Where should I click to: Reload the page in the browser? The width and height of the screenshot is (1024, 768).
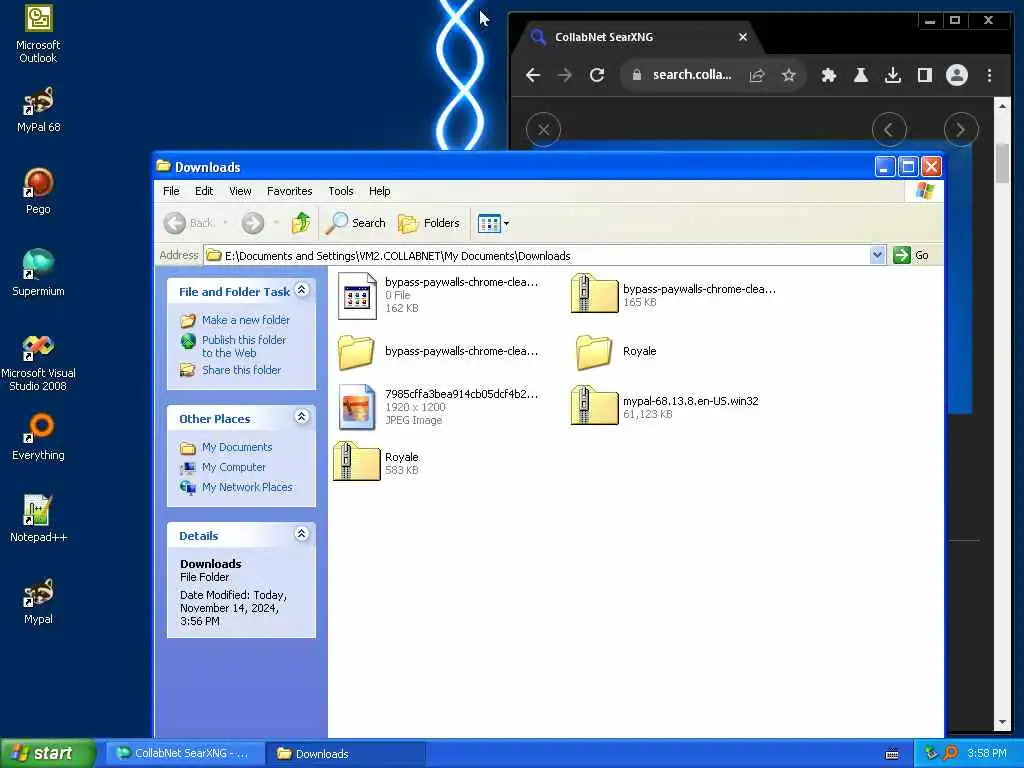(x=597, y=75)
